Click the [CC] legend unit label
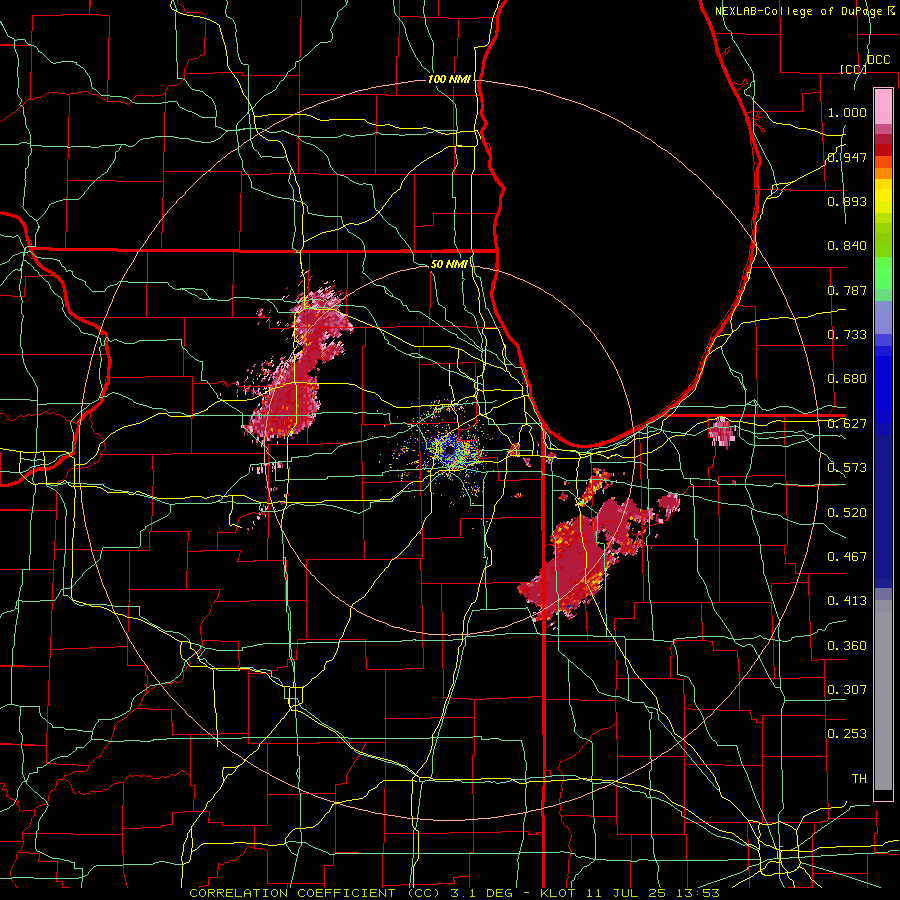 click(x=853, y=69)
